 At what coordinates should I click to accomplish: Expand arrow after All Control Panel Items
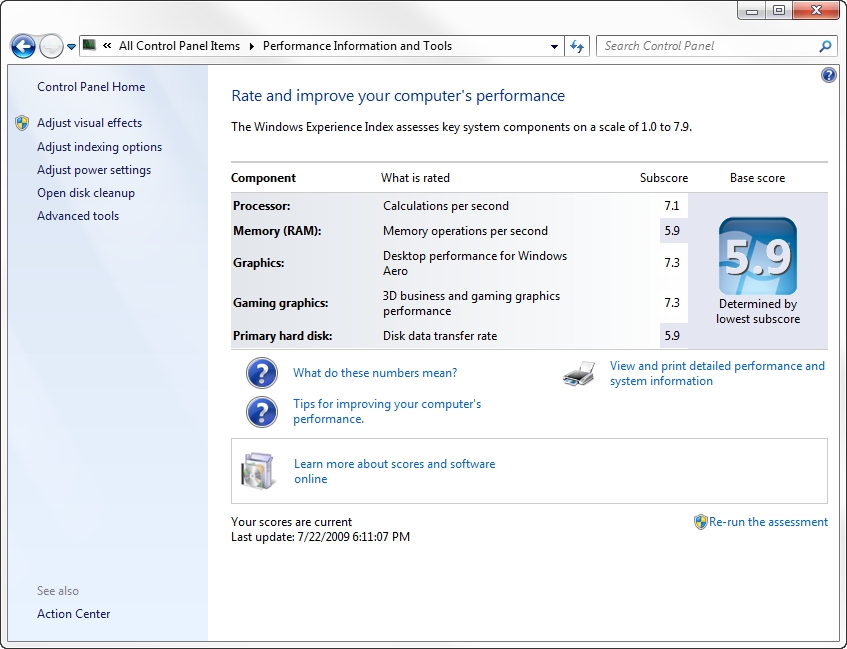(x=252, y=46)
